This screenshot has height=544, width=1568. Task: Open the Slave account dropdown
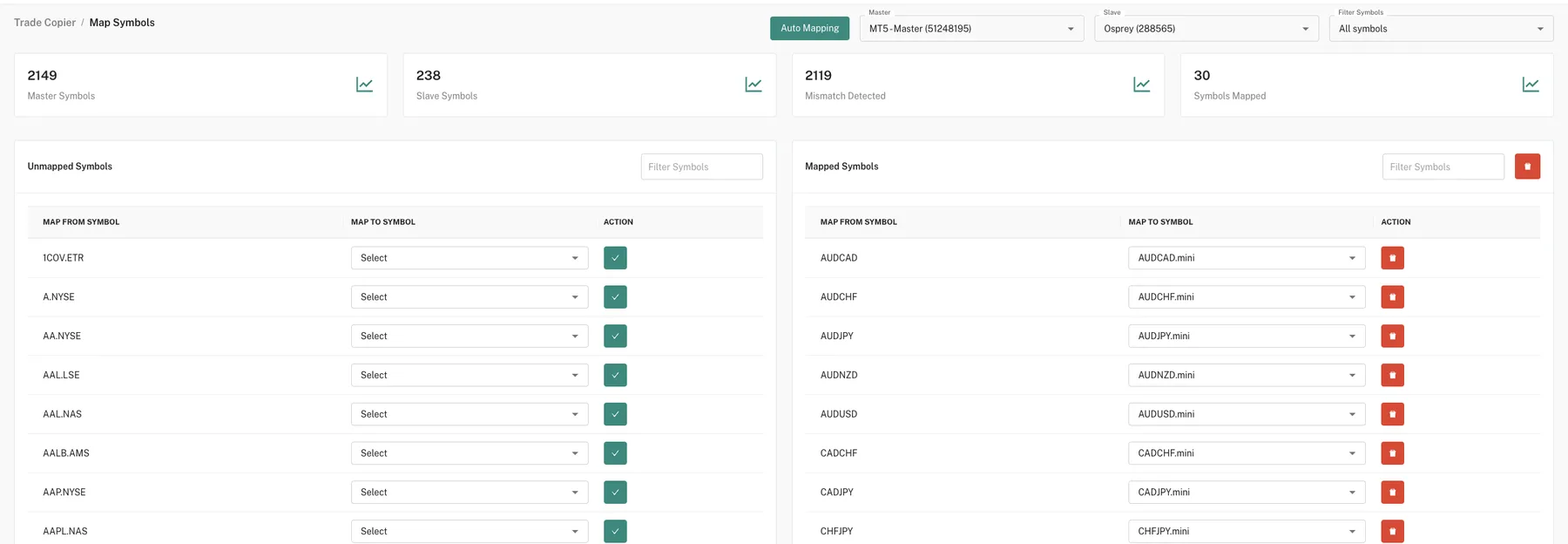pyautogui.click(x=1206, y=29)
